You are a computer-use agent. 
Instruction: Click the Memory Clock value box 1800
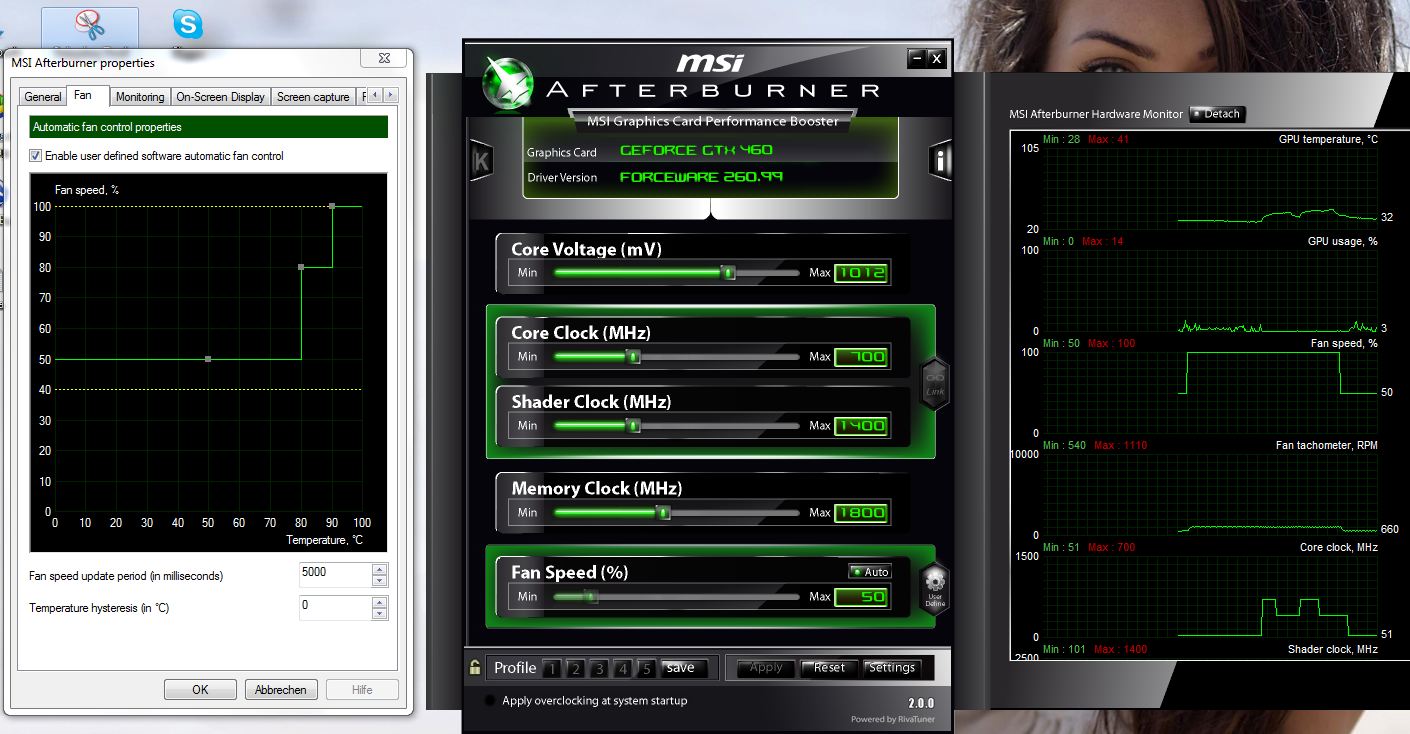pyautogui.click(x=861, y=513)
